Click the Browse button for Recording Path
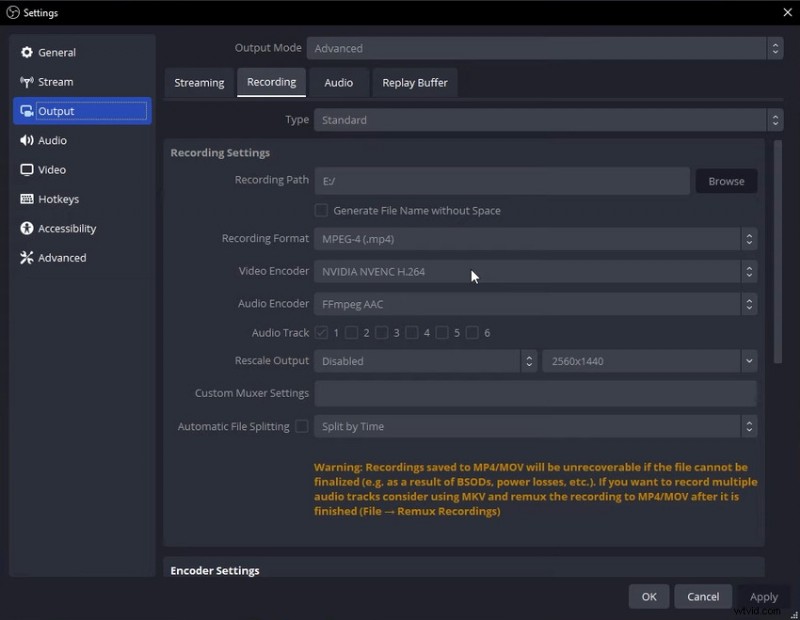 (726, 181)
